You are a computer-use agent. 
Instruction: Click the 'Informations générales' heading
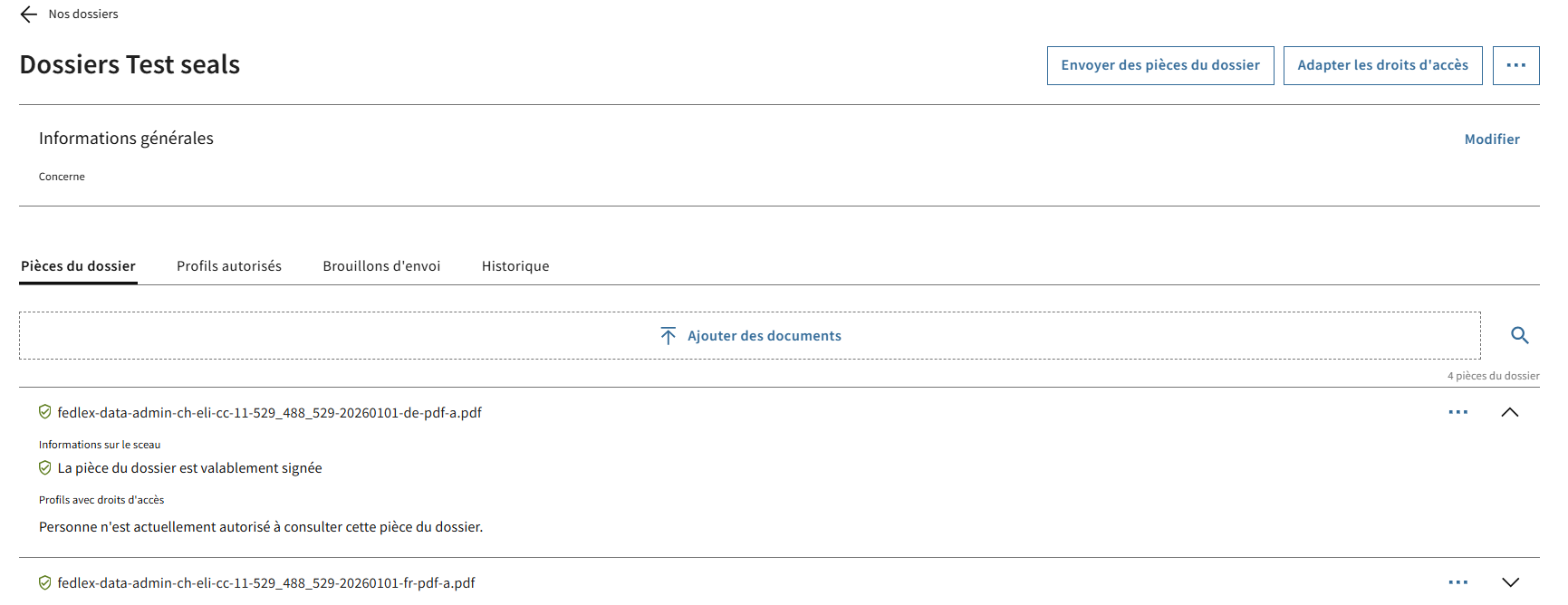pos(126,139)
